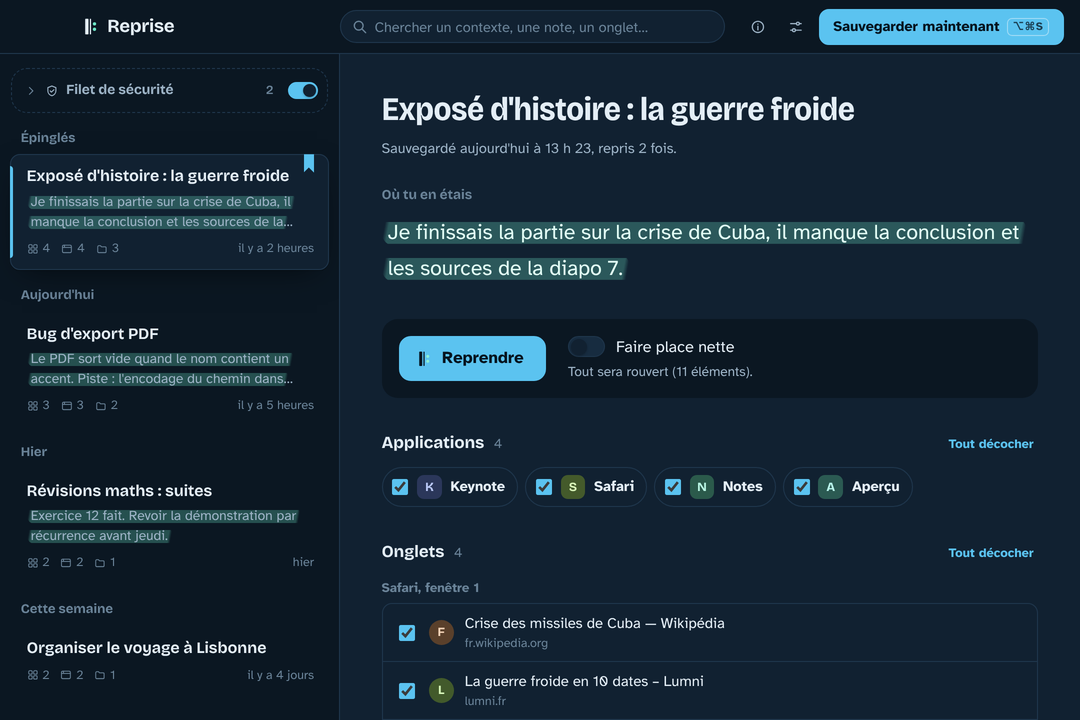Expand the Filet de sécurité chevron

coord(31,90)
